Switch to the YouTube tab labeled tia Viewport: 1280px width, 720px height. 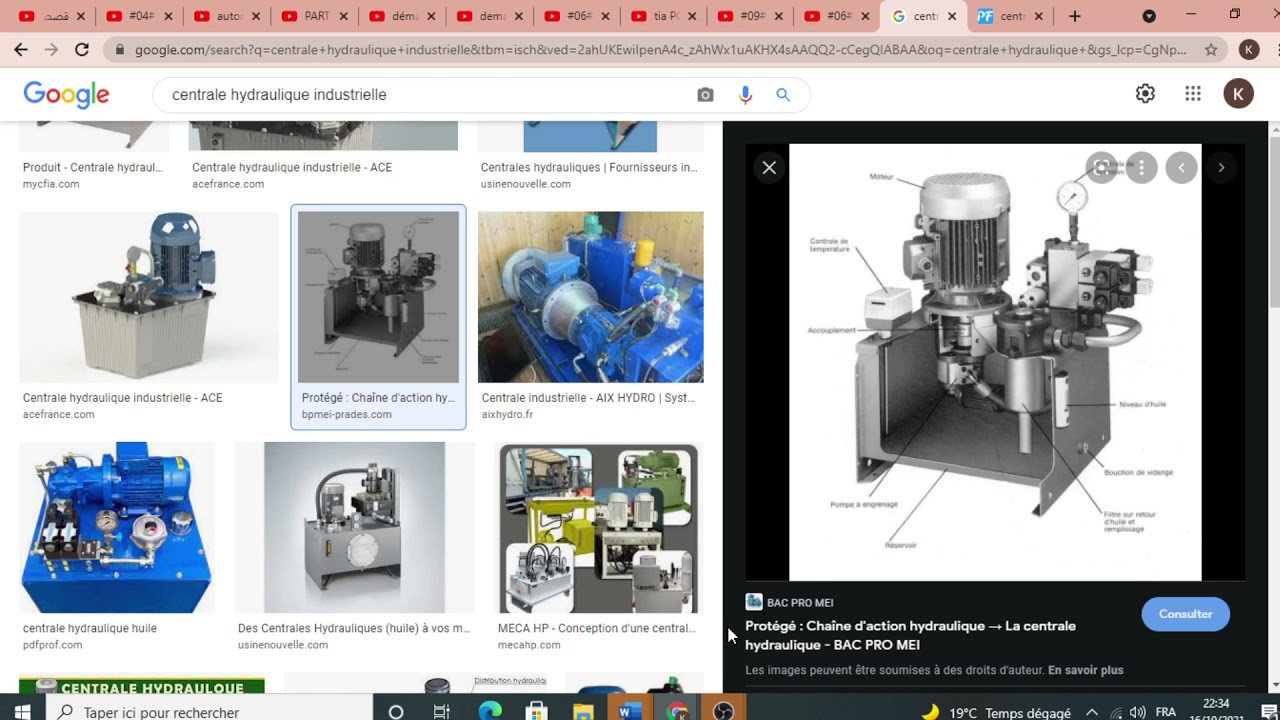click(662, 16)
